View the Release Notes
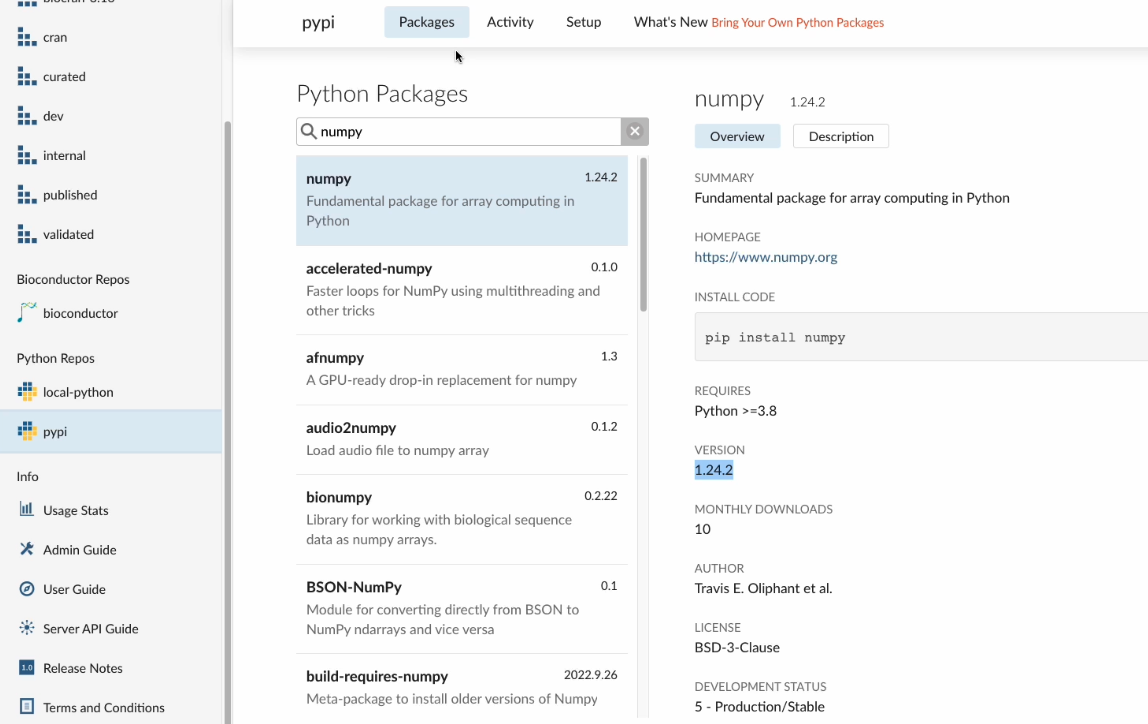Image resolution: width=1148 pixels, height=724 pixels. (82, 668)
